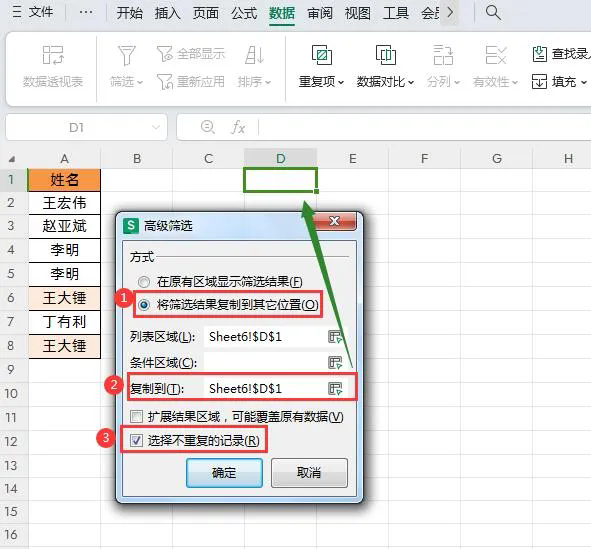Switch to the 视图 tab
Image resolution: width=591 pixels, height=549 pixels.
(358, 13)
